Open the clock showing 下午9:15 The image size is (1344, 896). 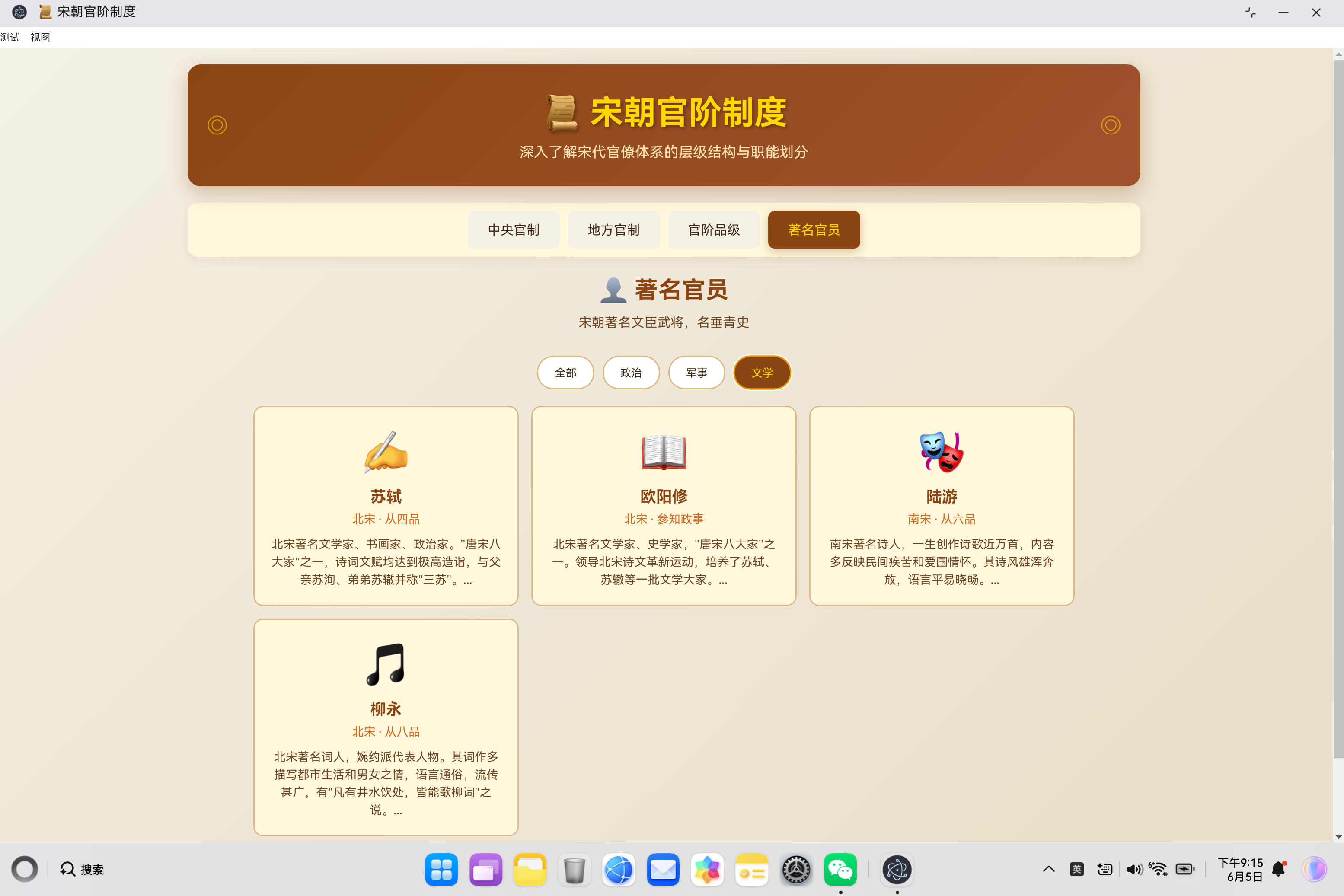1240,869
